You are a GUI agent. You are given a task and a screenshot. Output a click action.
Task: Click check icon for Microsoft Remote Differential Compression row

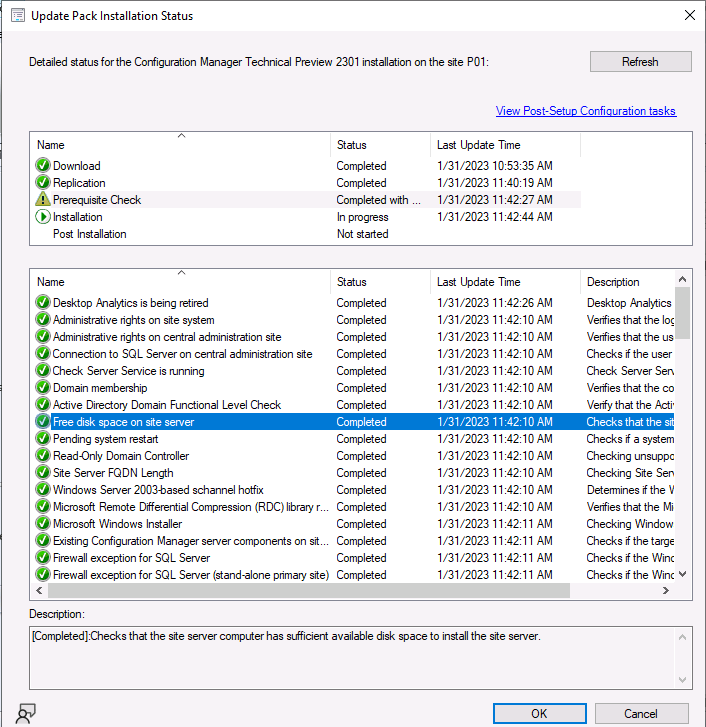(43, 507)
